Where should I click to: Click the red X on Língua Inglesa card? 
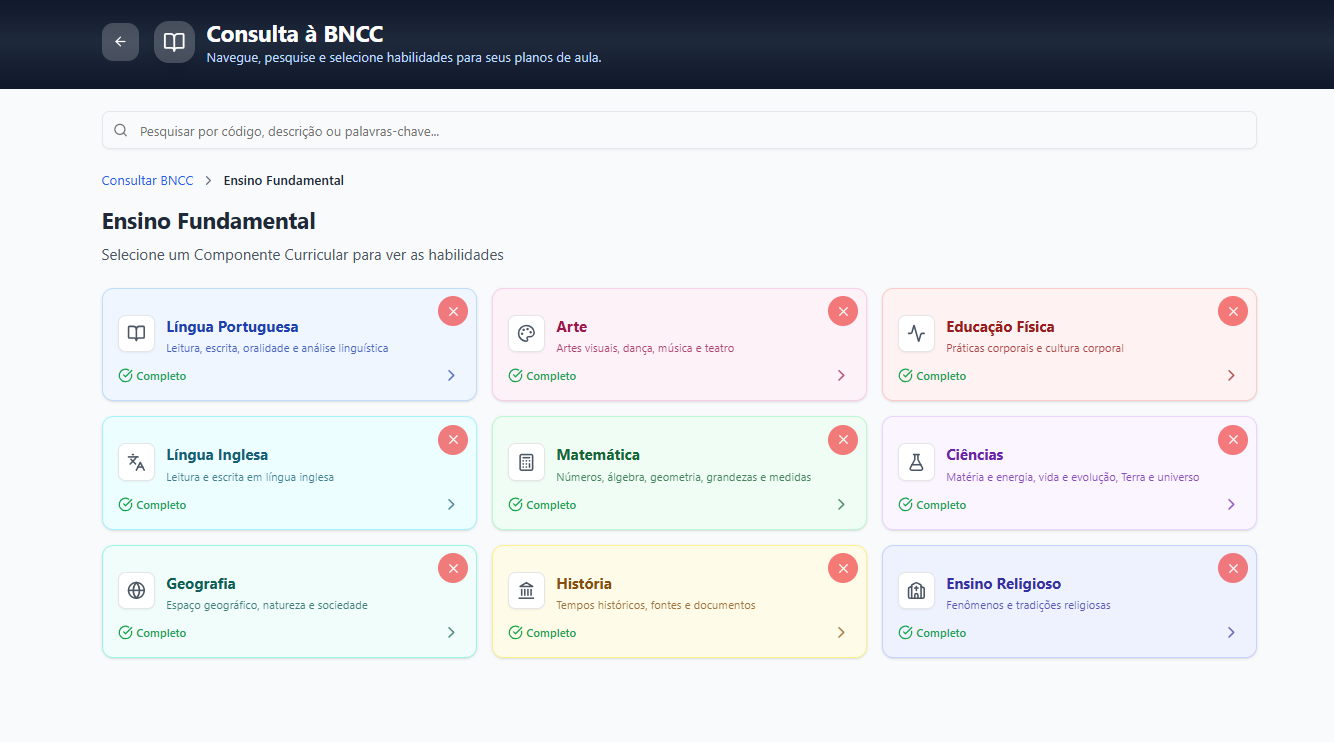[453, 439]
